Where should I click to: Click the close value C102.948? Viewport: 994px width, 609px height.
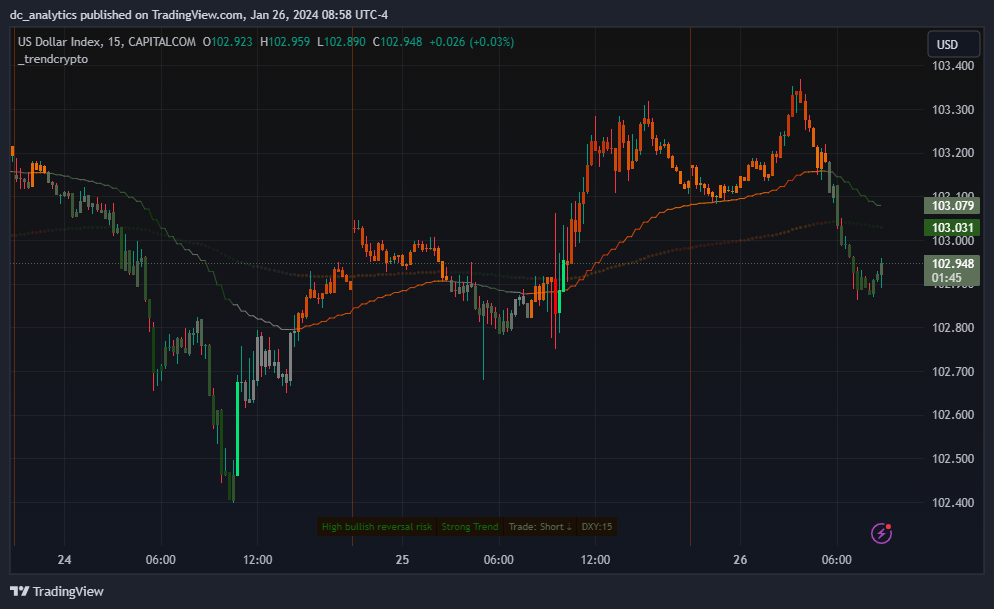click(x=397, y=42)
